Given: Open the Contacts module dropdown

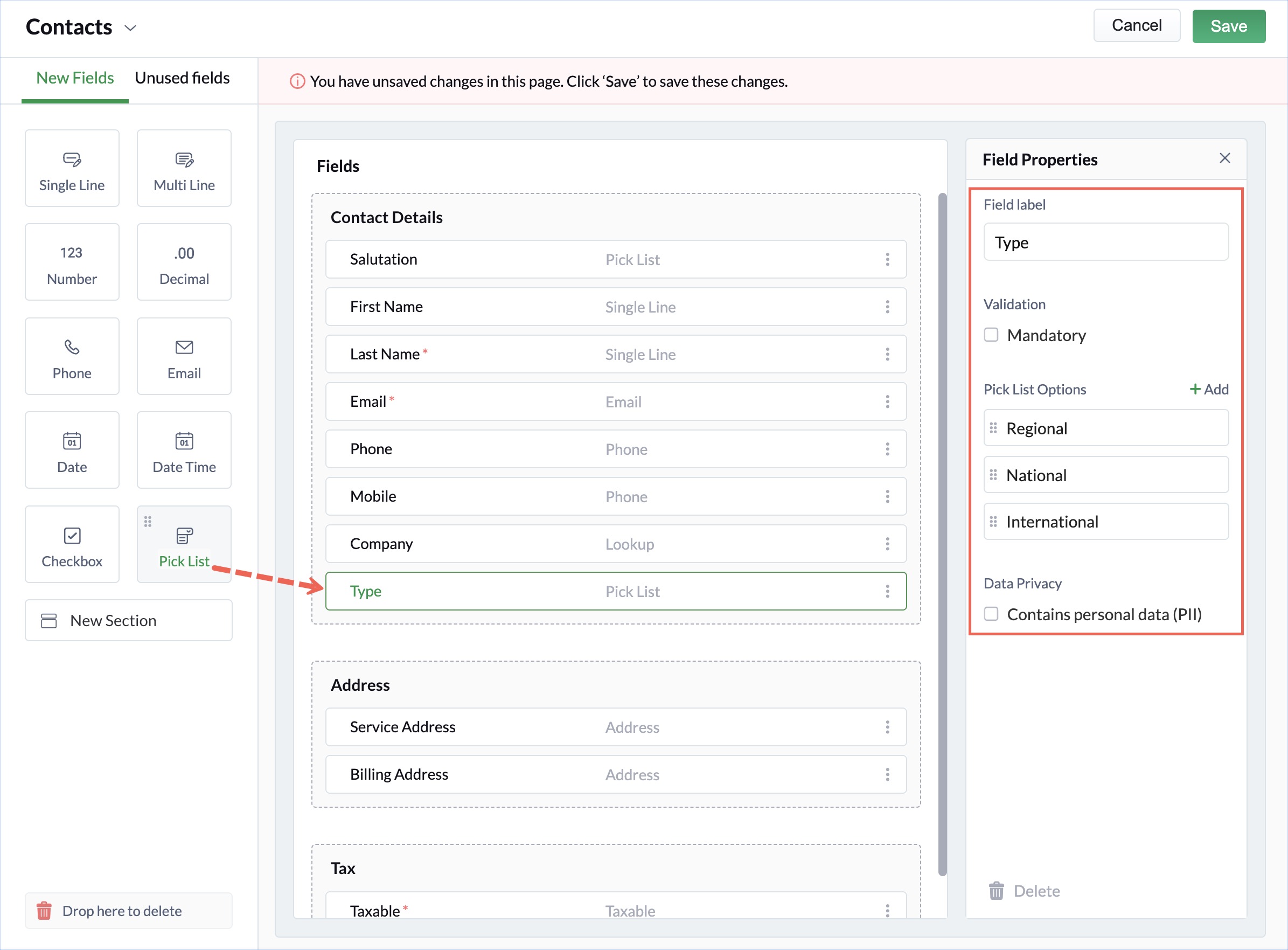Looking at the screenshot, I should pyautogui.click(x=130, y=27).
